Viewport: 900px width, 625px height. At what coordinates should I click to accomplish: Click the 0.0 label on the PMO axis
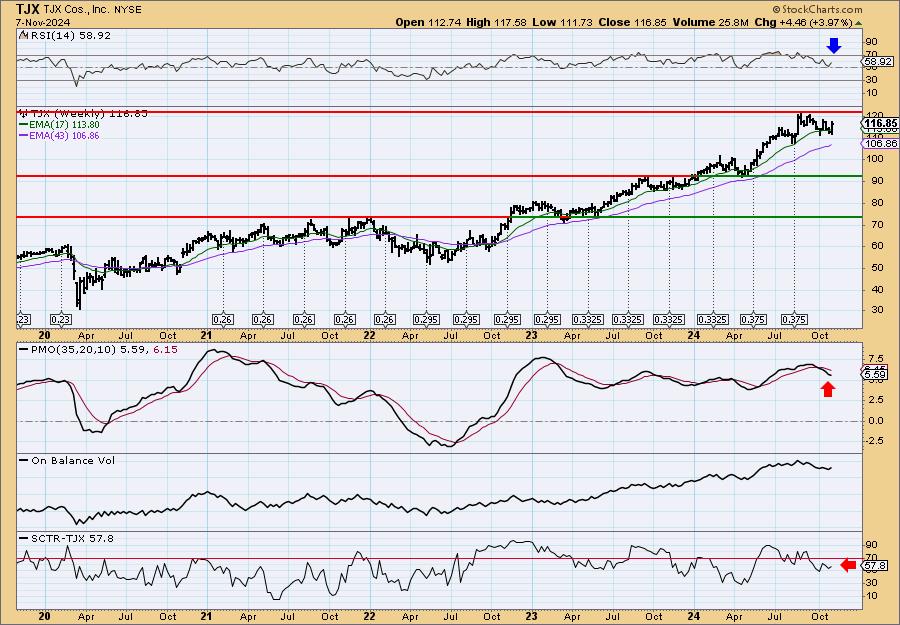(x=875, y=421)
